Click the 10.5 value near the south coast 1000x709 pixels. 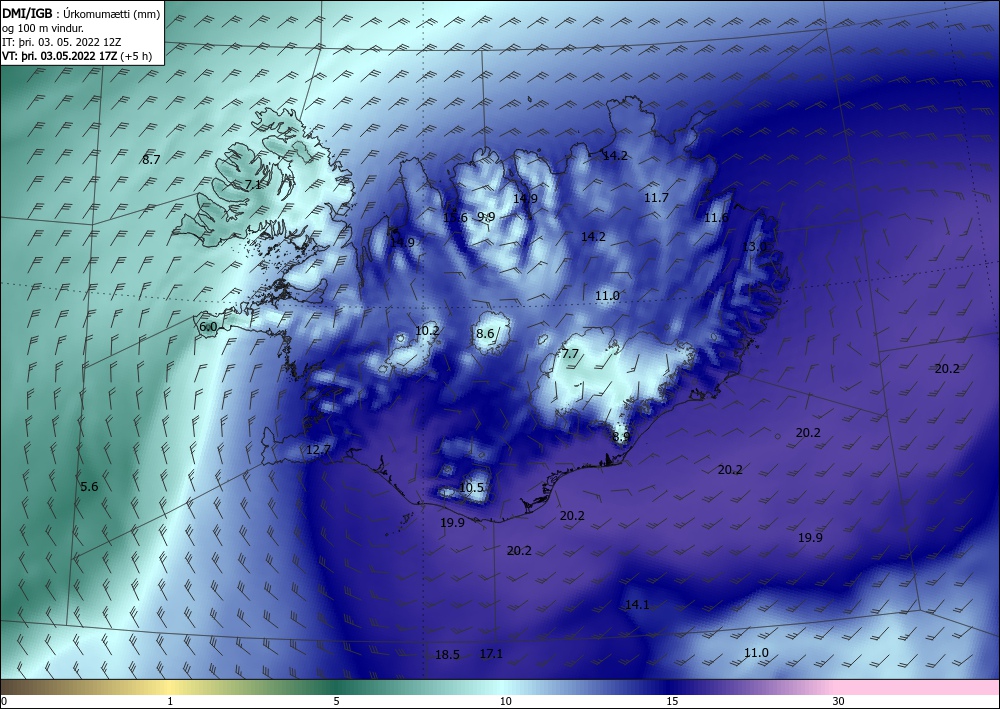(x=471, y=488)
